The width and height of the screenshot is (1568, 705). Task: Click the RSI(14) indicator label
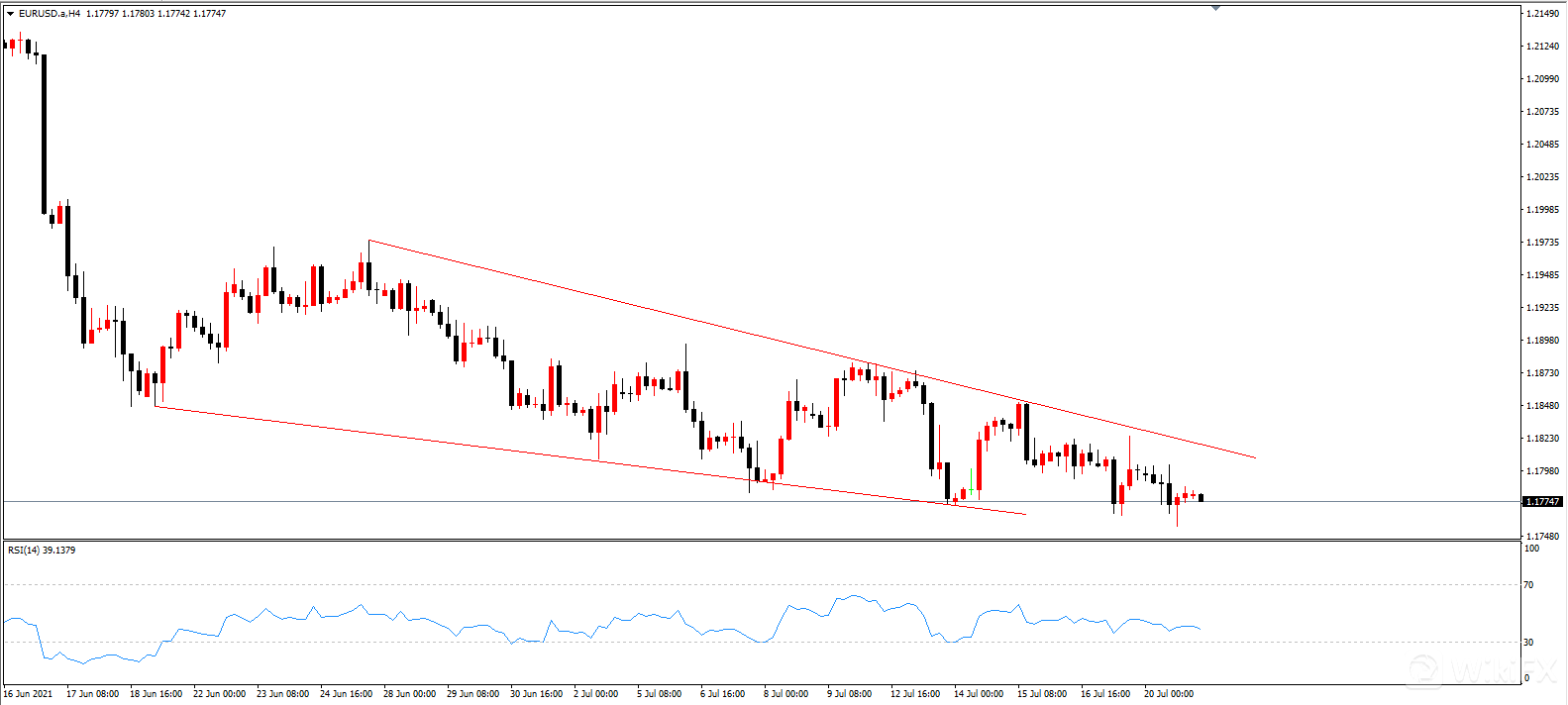(x=42, y=550)
